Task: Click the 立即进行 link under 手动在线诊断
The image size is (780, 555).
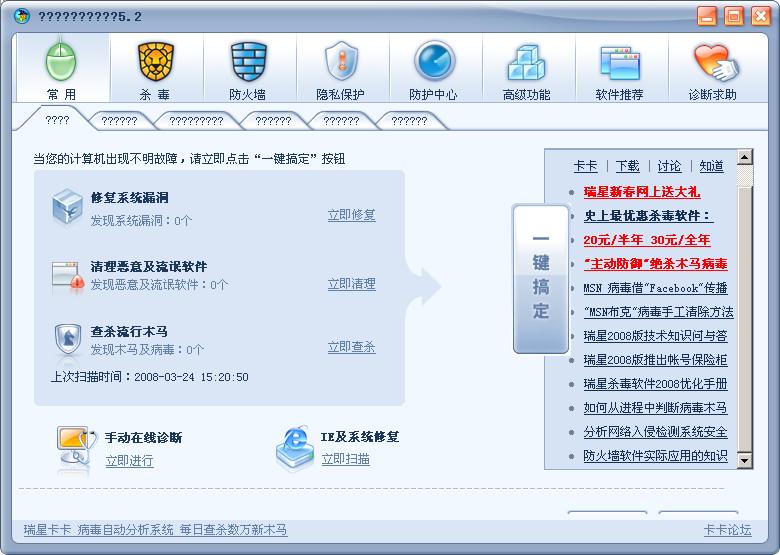Action: pyautogui.click(x=129, y=461)
